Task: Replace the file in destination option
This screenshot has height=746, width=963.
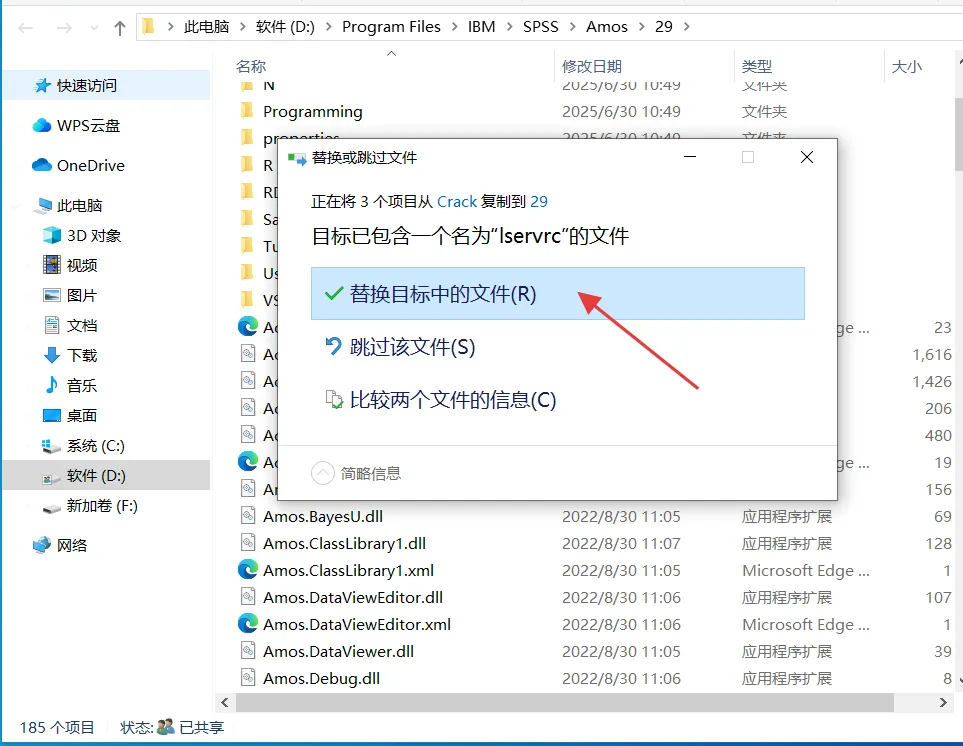Action: click(558, 293)
